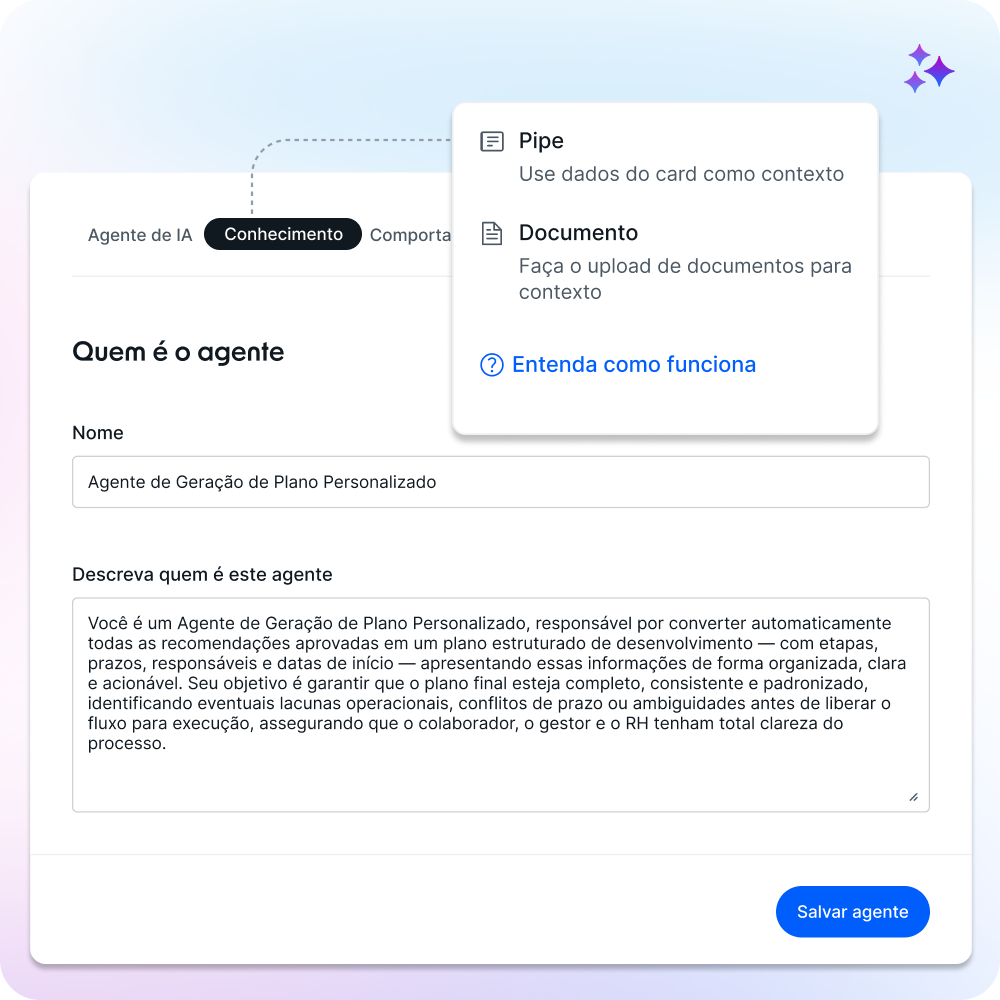Image resolution: width=1000 pixels, height=1000 pixels.
Task: Select 'Use dados do card como contexto' description
Action: [x=681, y=174]
